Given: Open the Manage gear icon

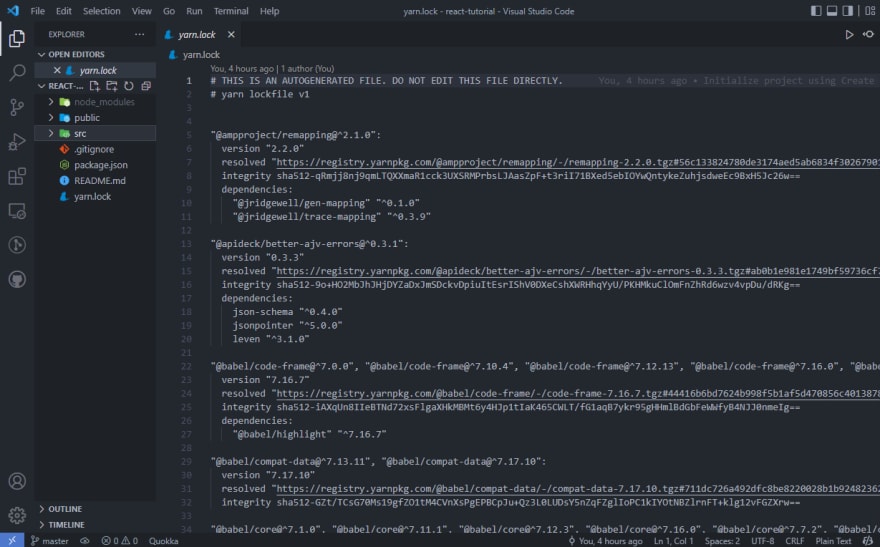Looking at the screenshot, I should point(17,515).
